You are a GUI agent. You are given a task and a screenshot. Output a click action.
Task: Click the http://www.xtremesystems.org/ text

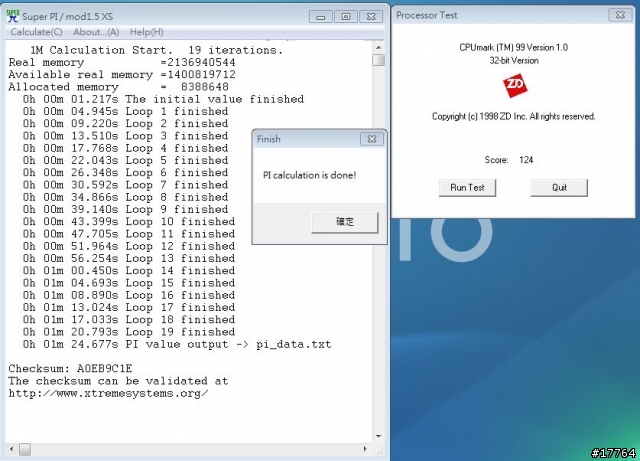108,393
